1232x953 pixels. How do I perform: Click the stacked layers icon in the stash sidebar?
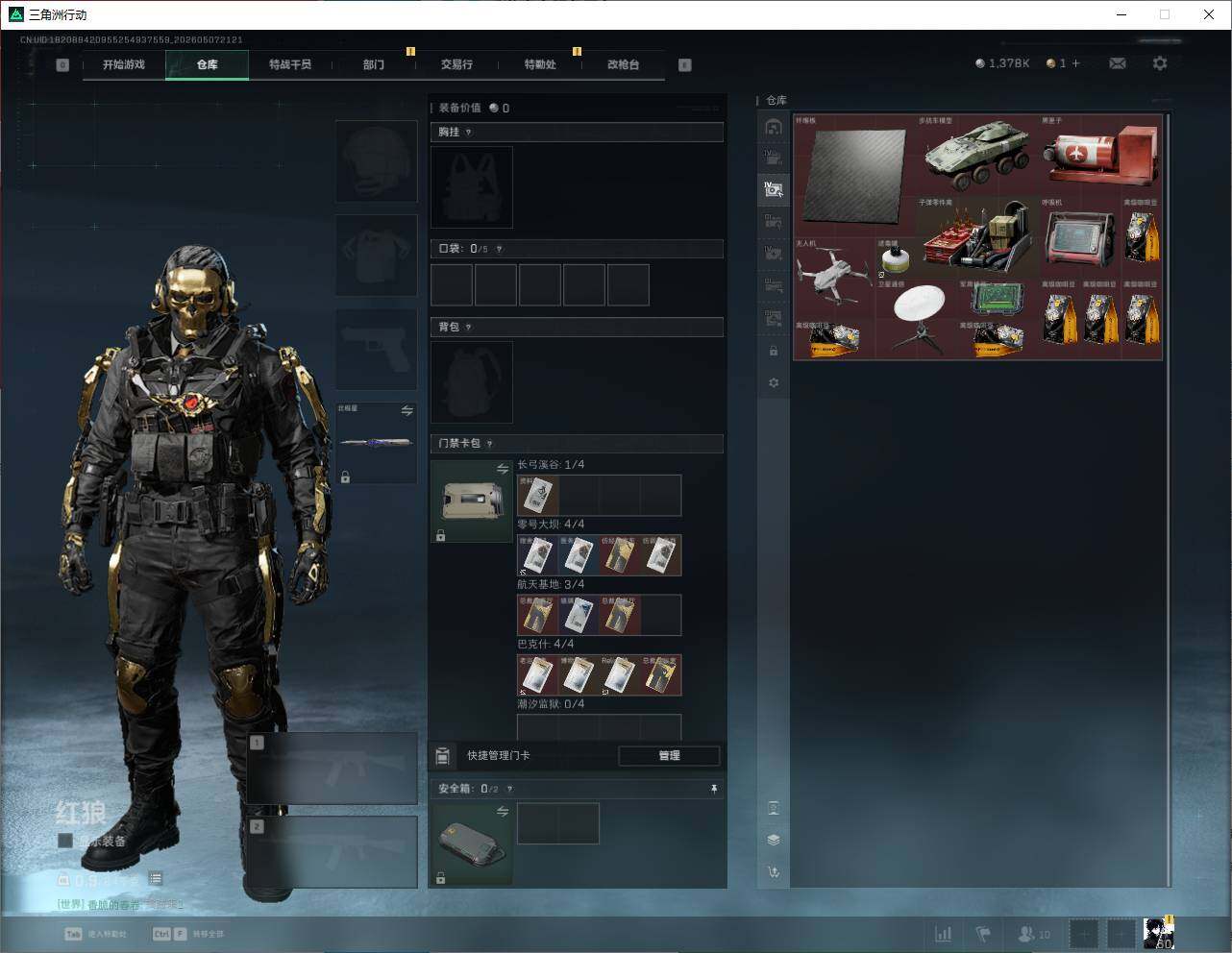[774, 840]
